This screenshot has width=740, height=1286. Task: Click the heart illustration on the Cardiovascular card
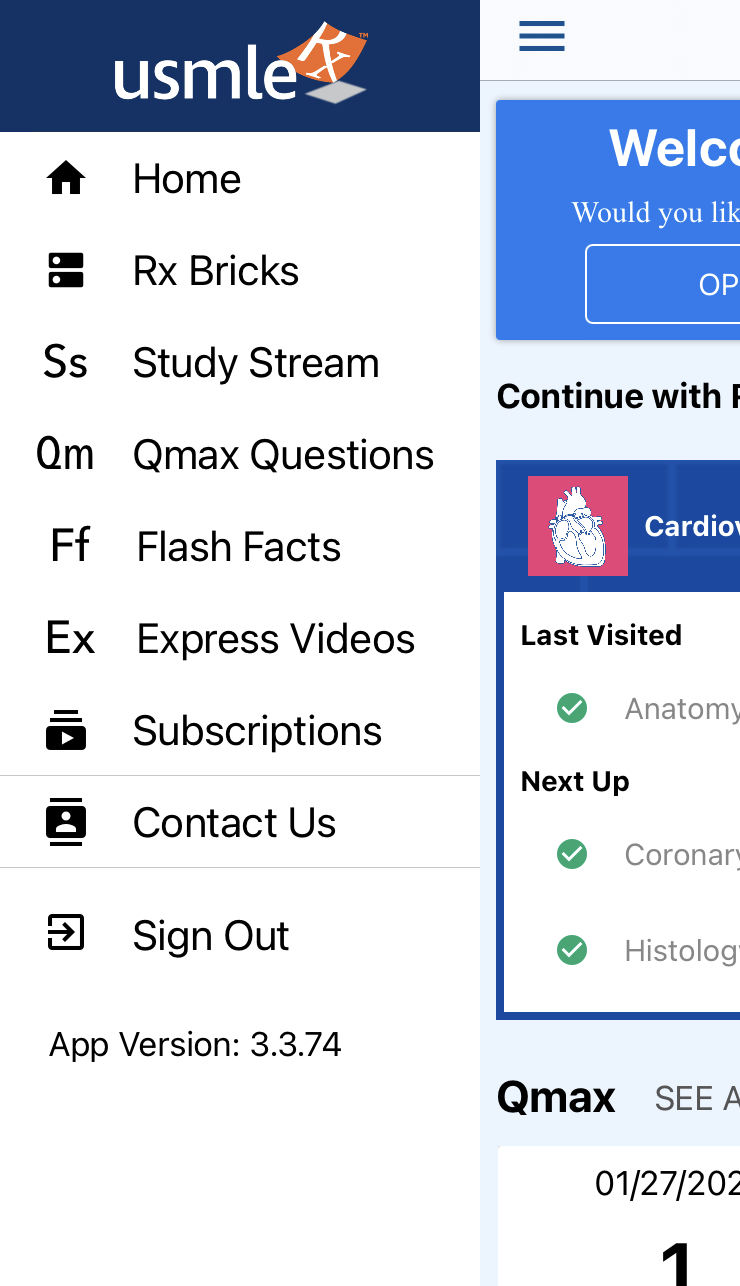(x=578, y=525)
